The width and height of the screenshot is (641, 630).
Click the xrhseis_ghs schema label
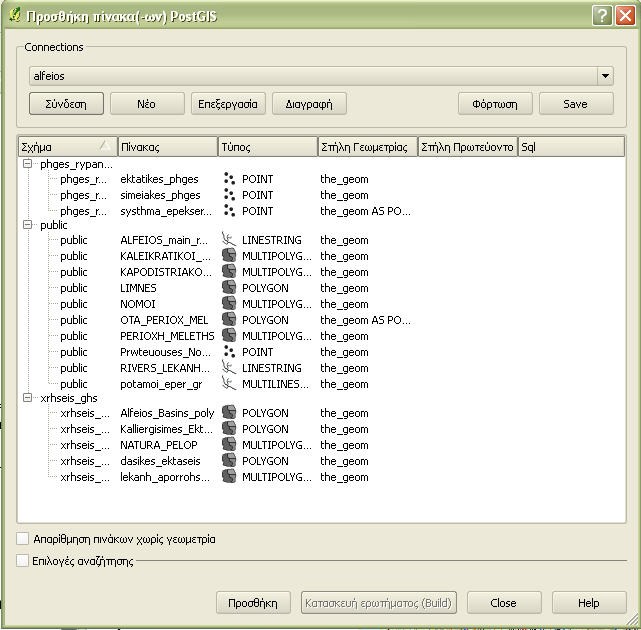[x=69, y=398]
